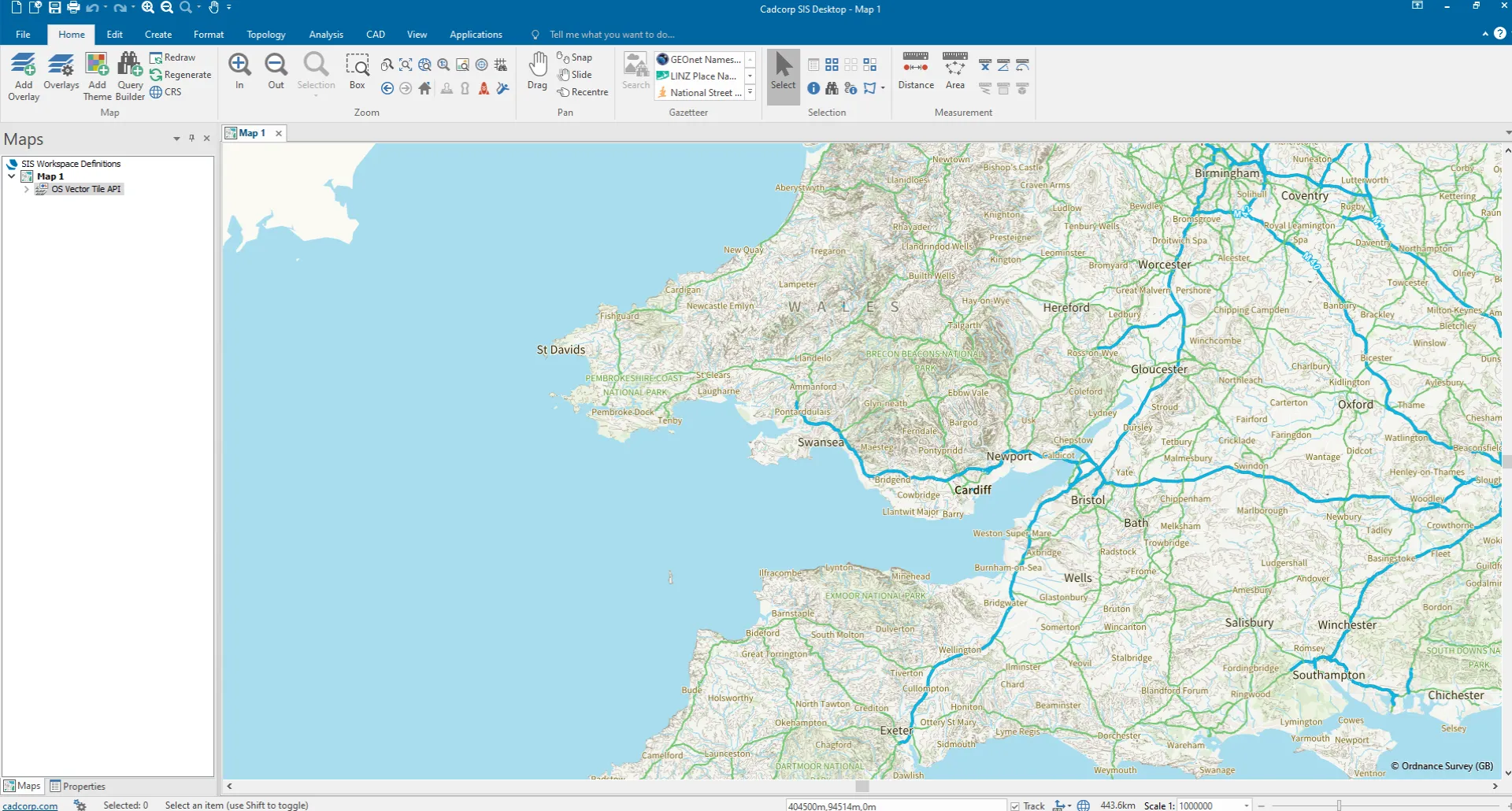Viewport: 1512px width, 811px height.
Task: Switch to the CAD ribbon tab
Action: [x=376, y=35]
